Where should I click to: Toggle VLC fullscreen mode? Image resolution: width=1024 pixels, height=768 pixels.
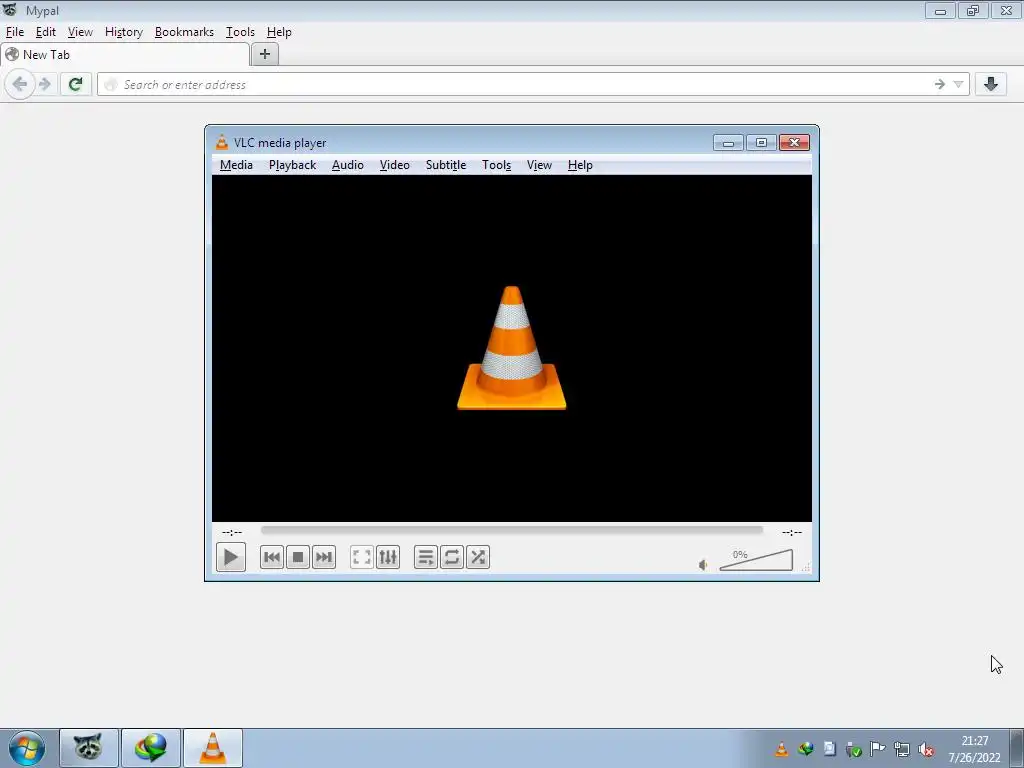tap(362, 557)
